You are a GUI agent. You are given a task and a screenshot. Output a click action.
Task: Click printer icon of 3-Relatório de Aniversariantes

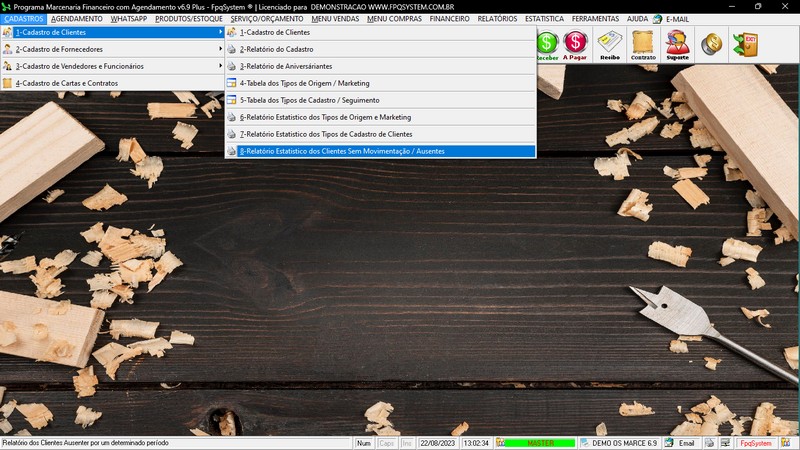click(x=232, y=66)
